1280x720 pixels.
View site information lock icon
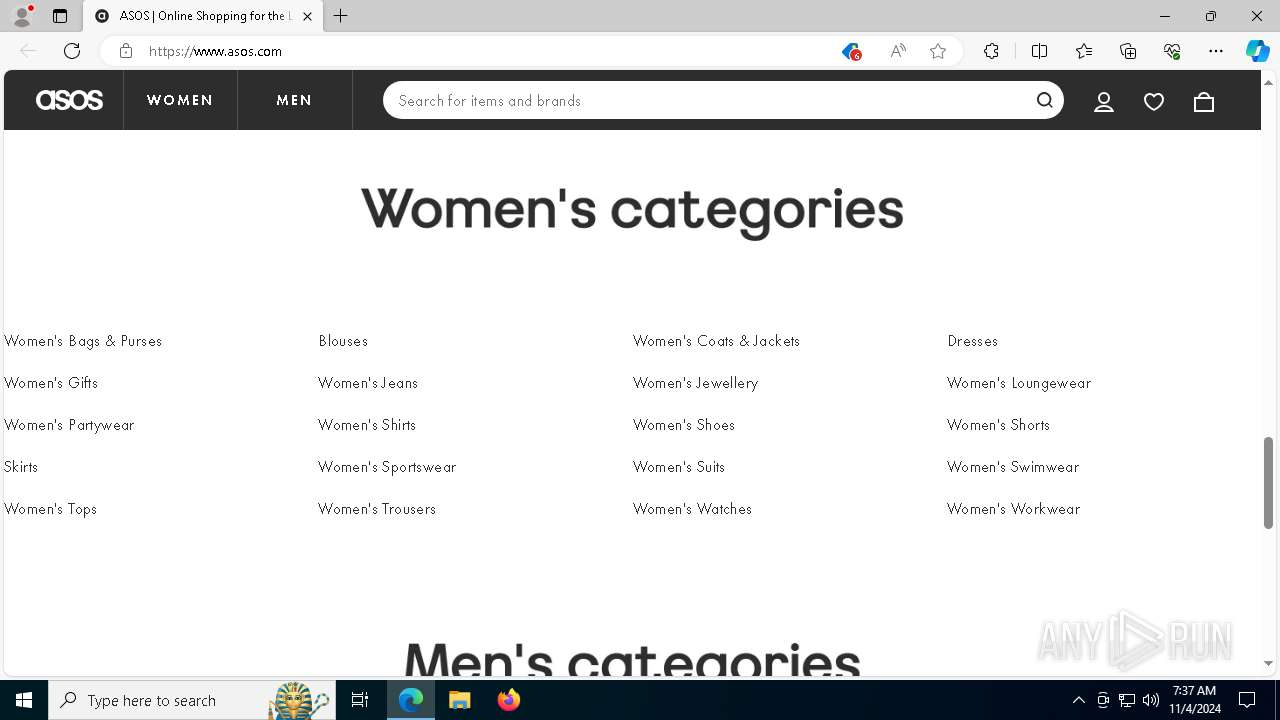pos(126,51)
